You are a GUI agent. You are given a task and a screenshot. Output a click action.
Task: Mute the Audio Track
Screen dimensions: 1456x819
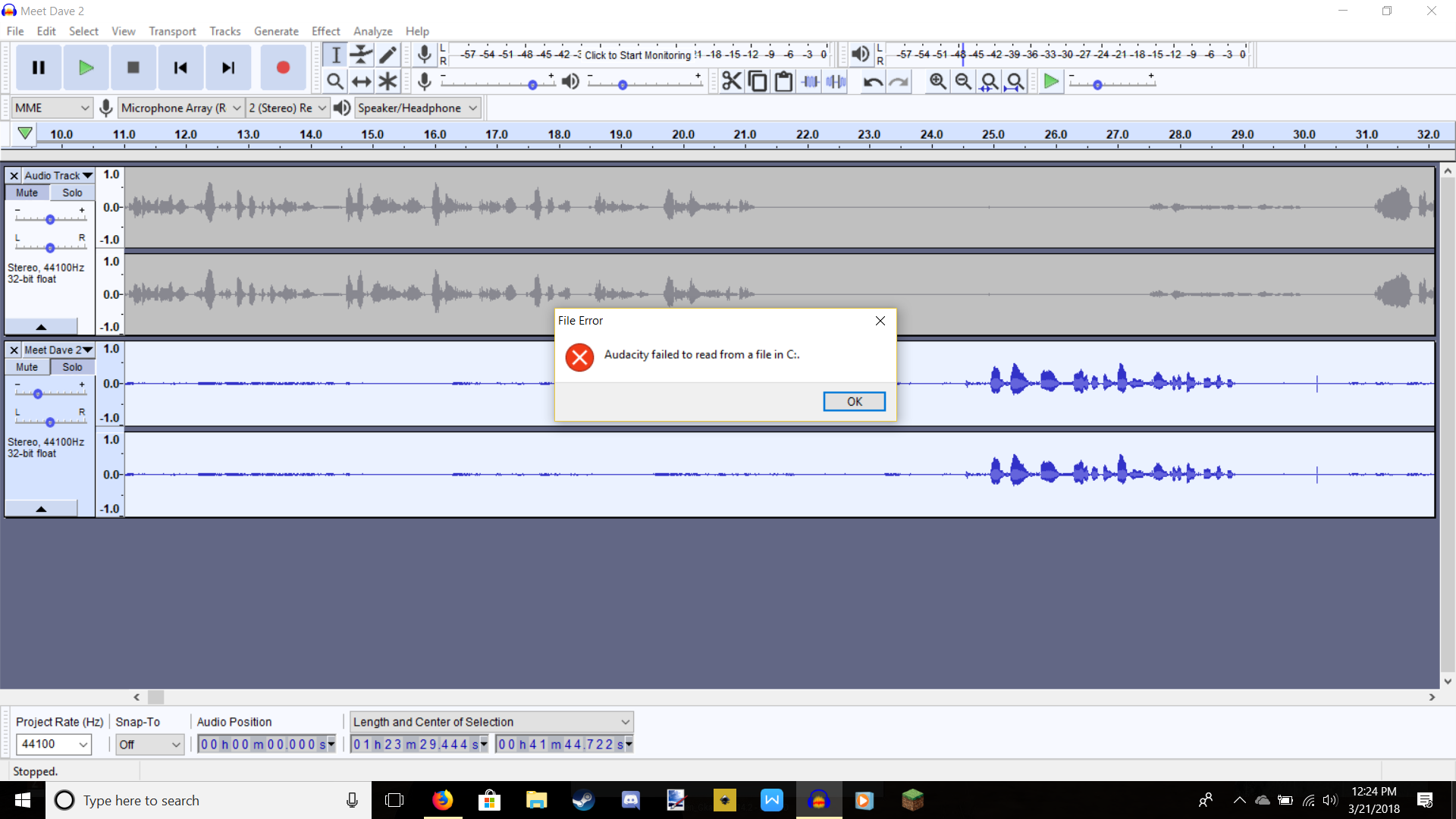pyautogui.click(x=27, y=192)
